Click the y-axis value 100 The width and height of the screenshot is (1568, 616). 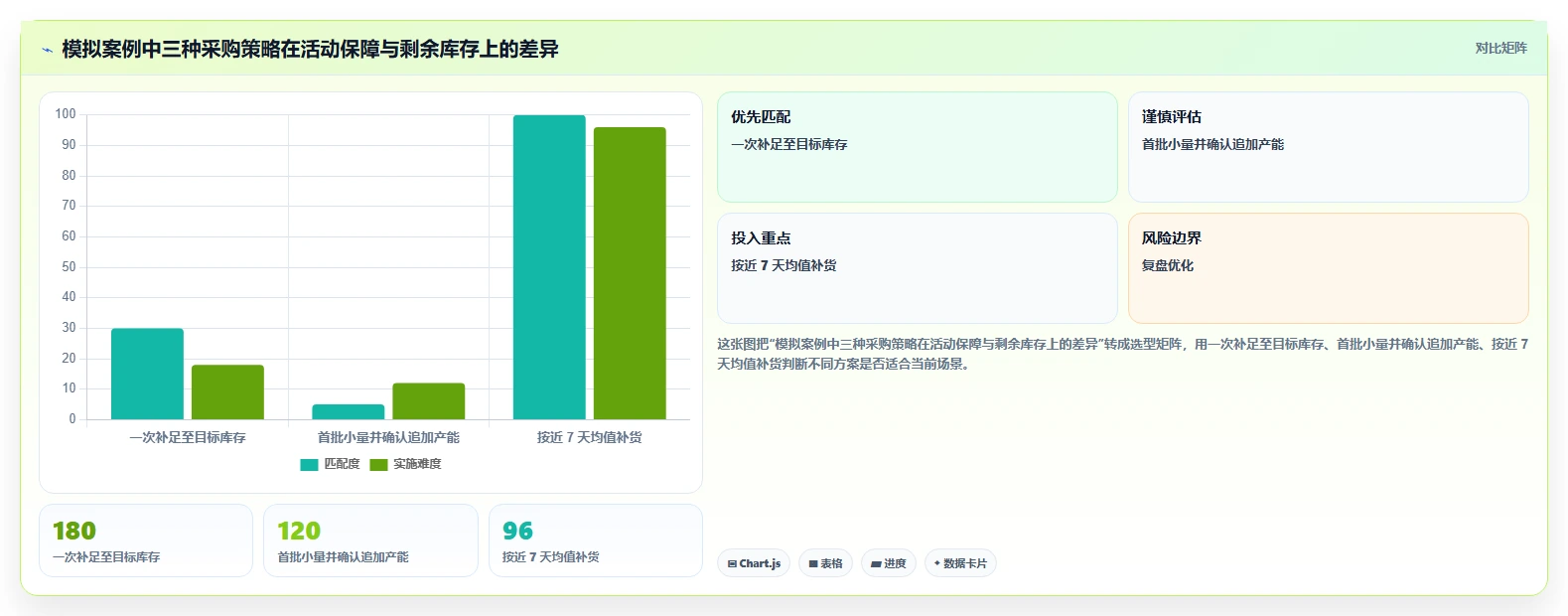click(x=66, y=114)
